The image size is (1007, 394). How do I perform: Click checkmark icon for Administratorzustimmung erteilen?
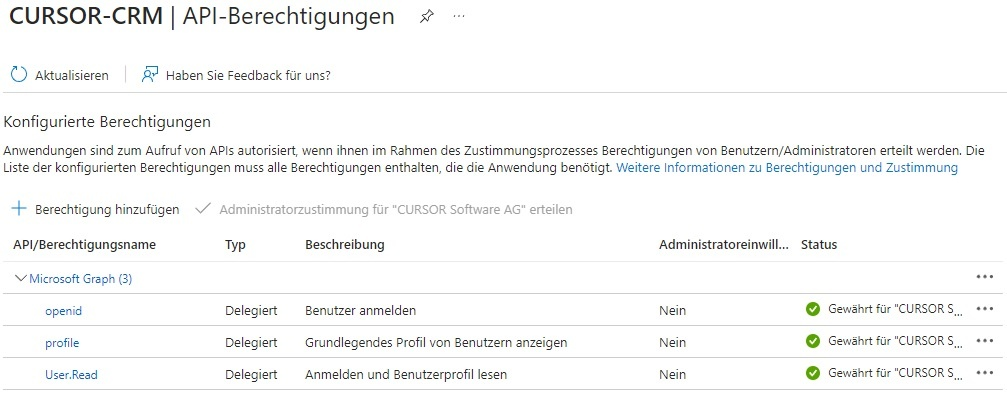(203, 209)
